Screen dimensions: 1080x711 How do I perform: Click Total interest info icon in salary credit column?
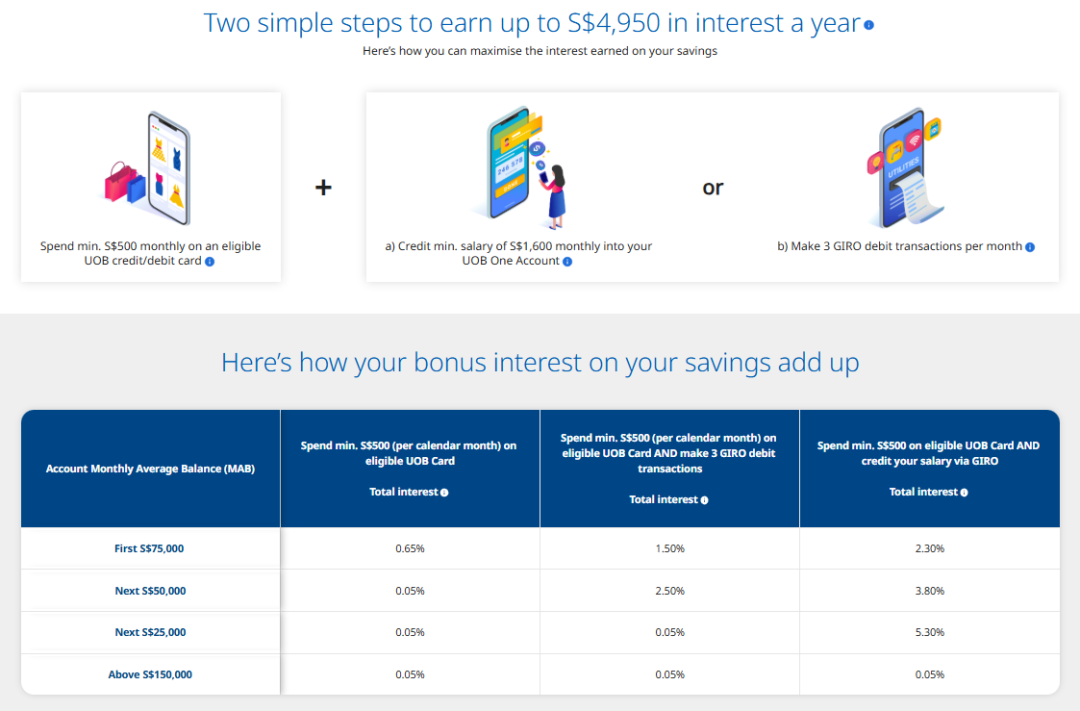pyautogui.click(x=964, y=493)
